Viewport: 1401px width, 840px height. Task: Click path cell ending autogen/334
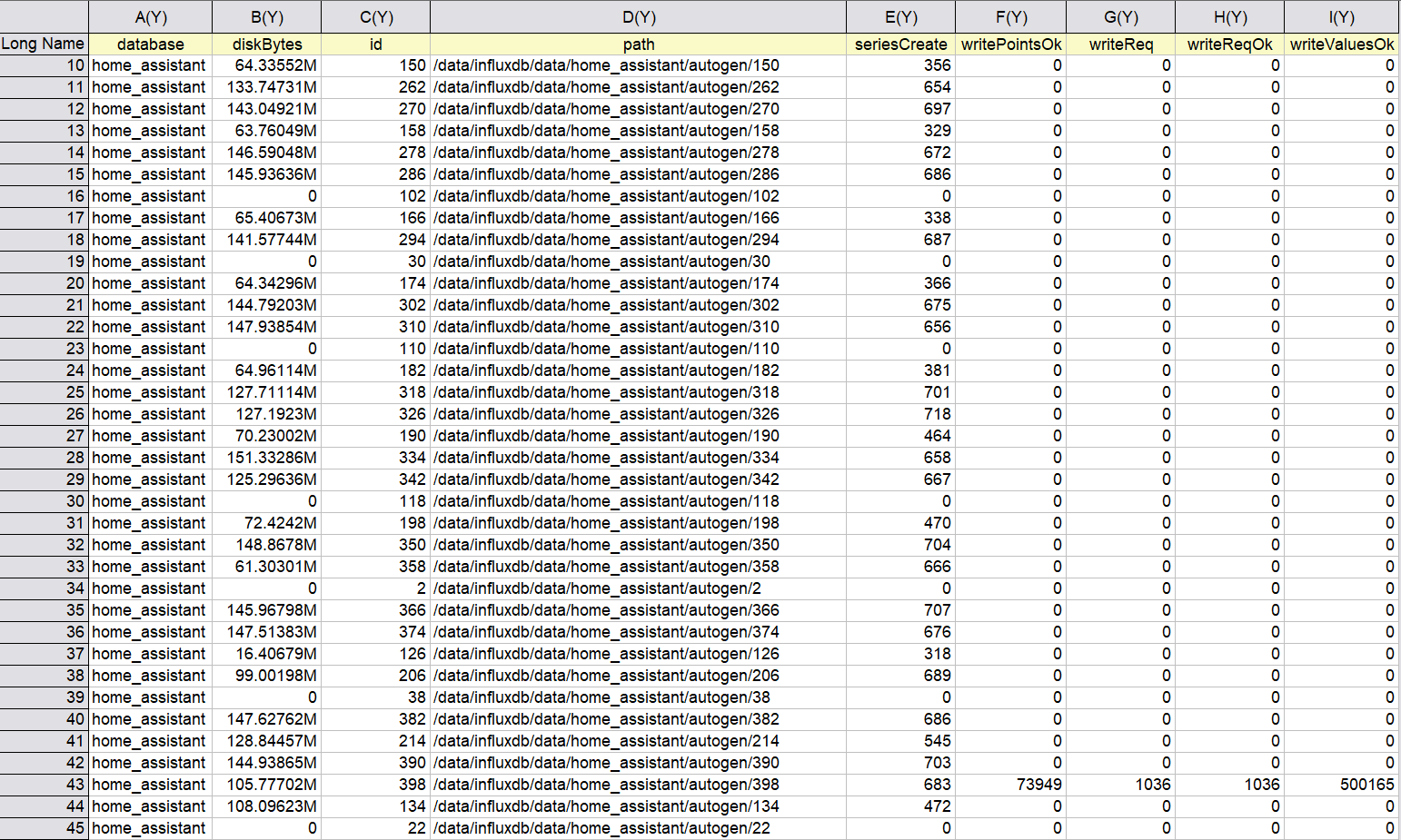[638, 458]
